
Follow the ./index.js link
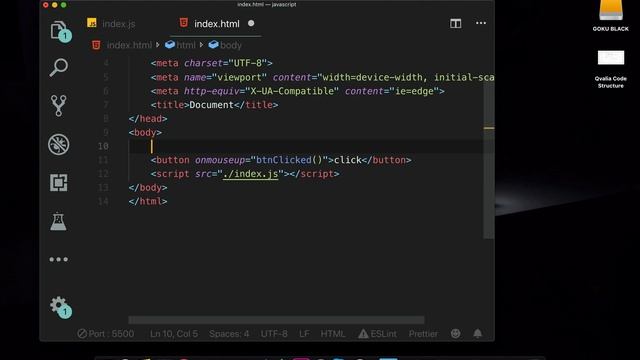[250, 174]
